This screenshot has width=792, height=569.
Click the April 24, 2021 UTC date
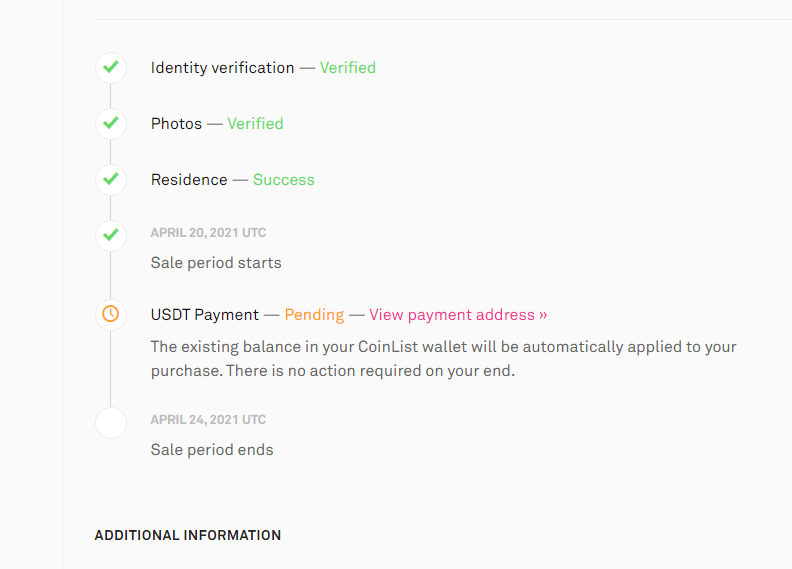click(x=208, y=420)
